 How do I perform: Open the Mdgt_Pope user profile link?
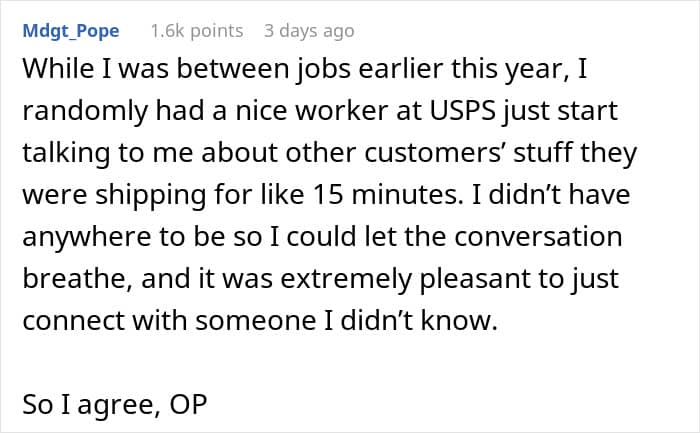pyautogui.click(x=69, y=31)
